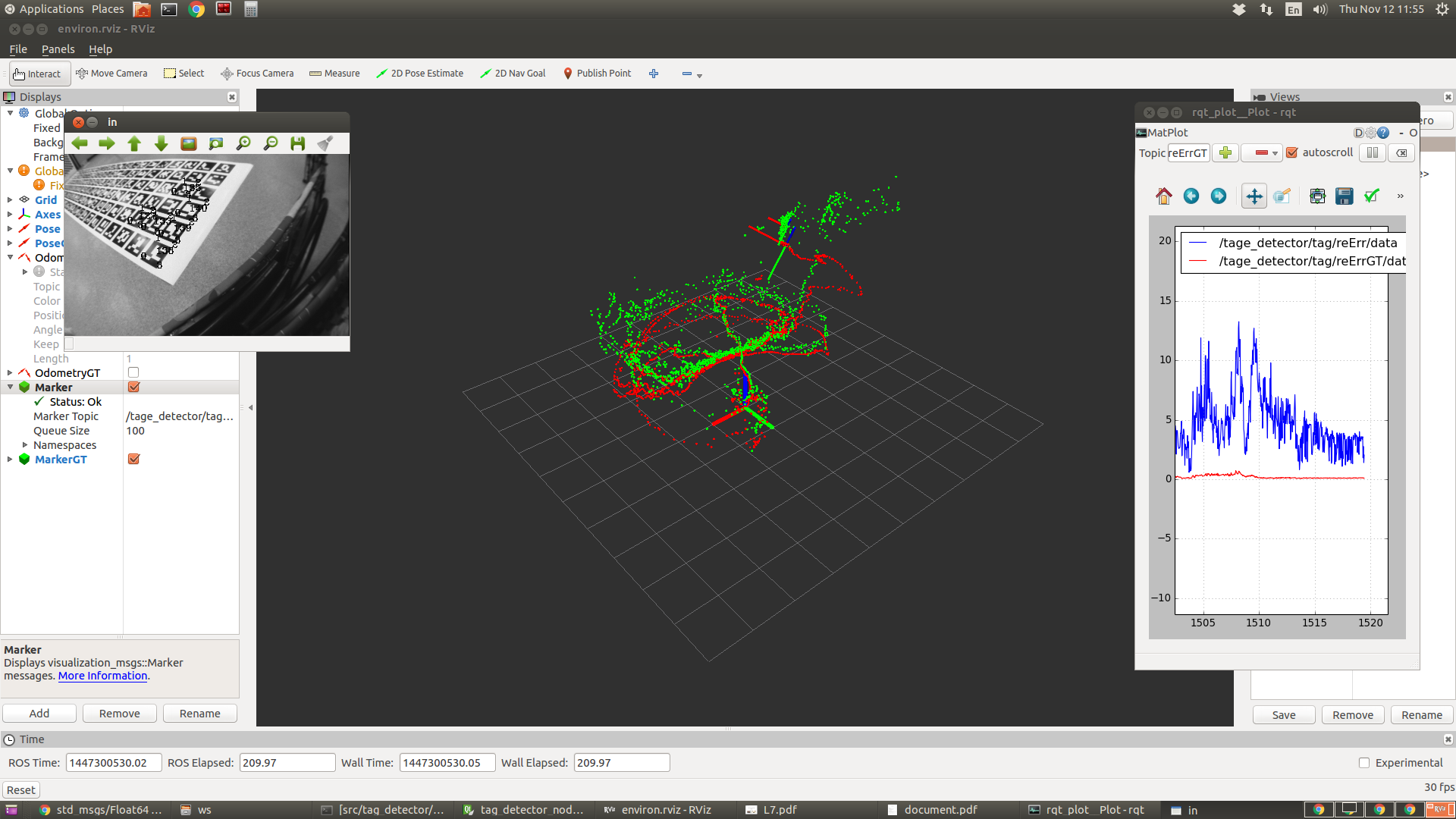Toggle the autoscroll checkbox

coord(1292,153)
